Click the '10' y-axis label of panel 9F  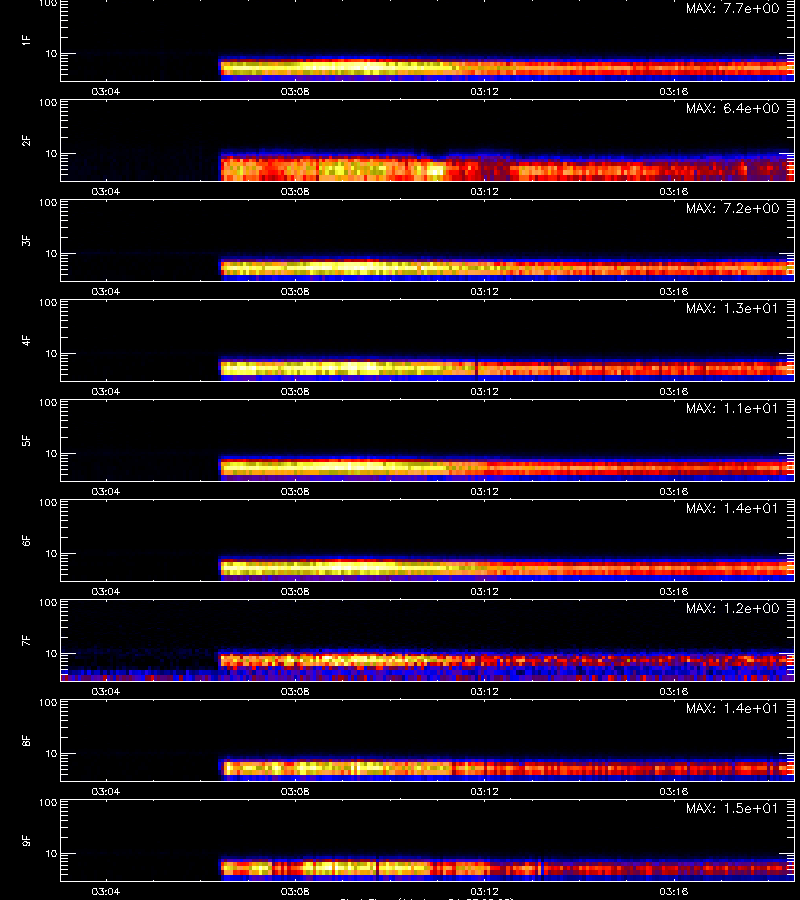(52, 854)
